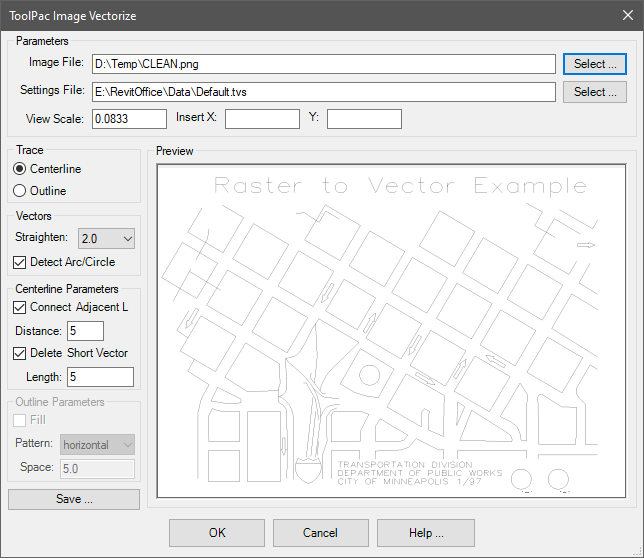This screenshot has width=644, height=558.
Task: Confirm with the OK button
Action: tap(217, 533)
